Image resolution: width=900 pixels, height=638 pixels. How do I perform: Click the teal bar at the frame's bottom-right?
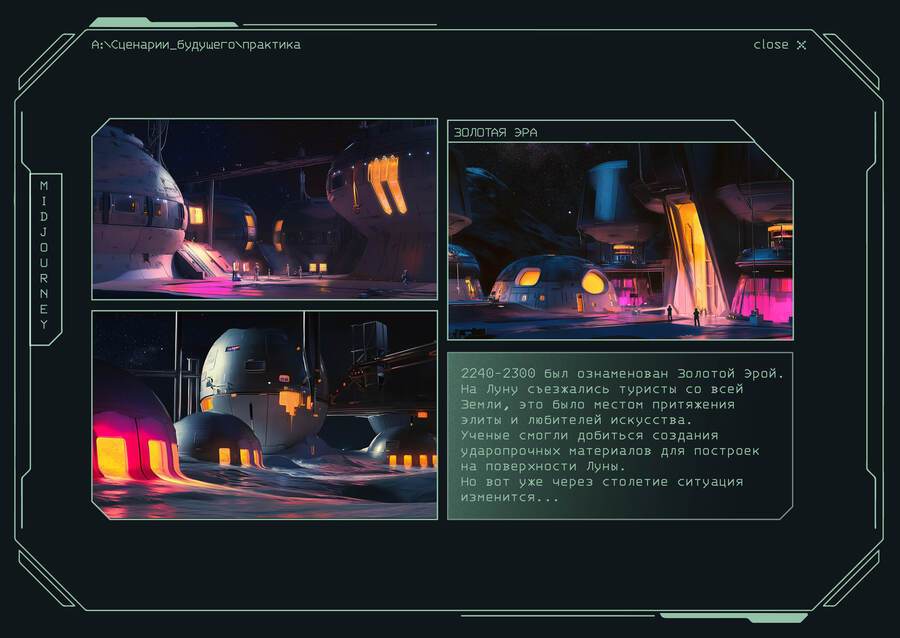(x=733, y=617)
